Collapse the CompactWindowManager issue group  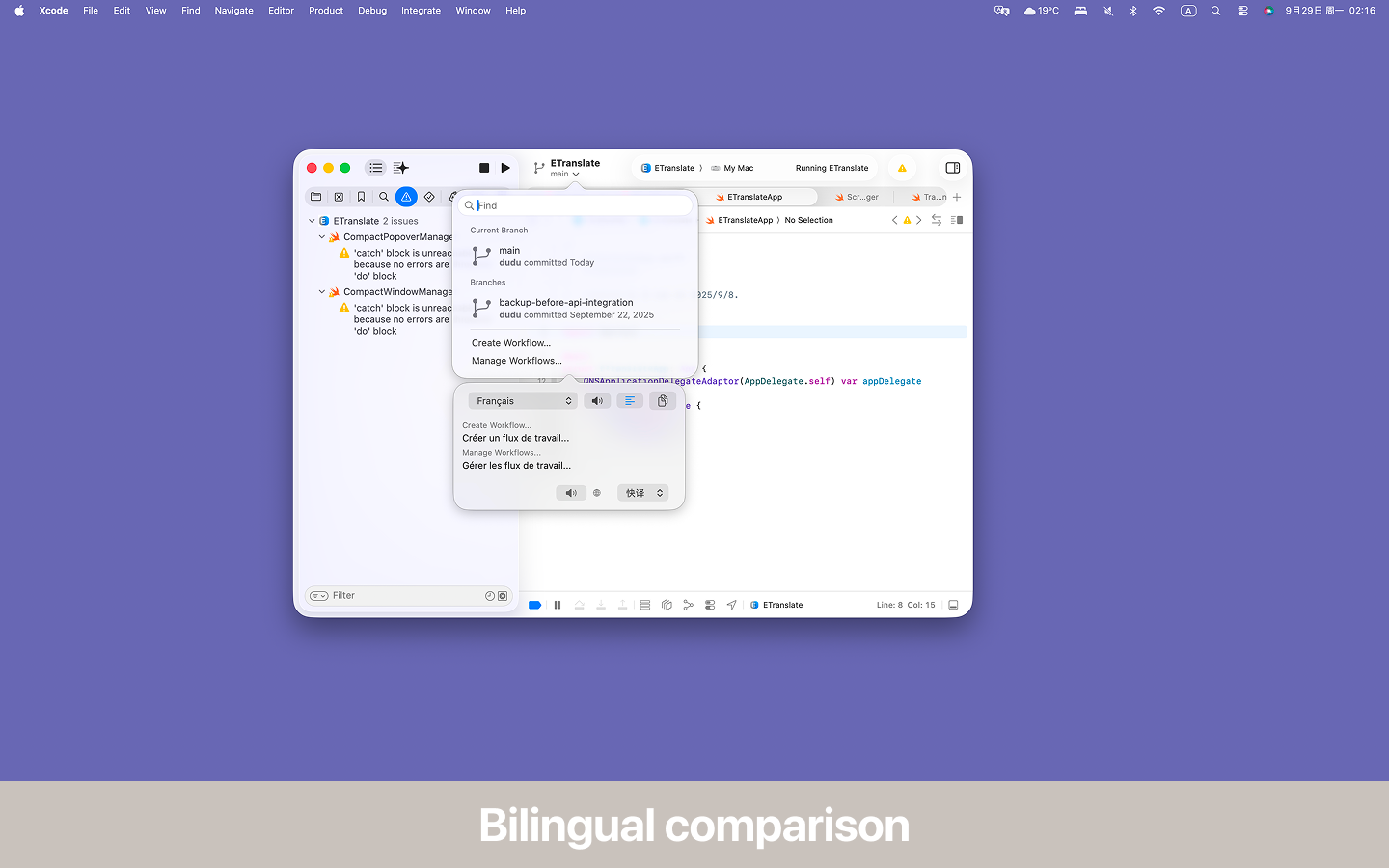click(x=322, y=292)
